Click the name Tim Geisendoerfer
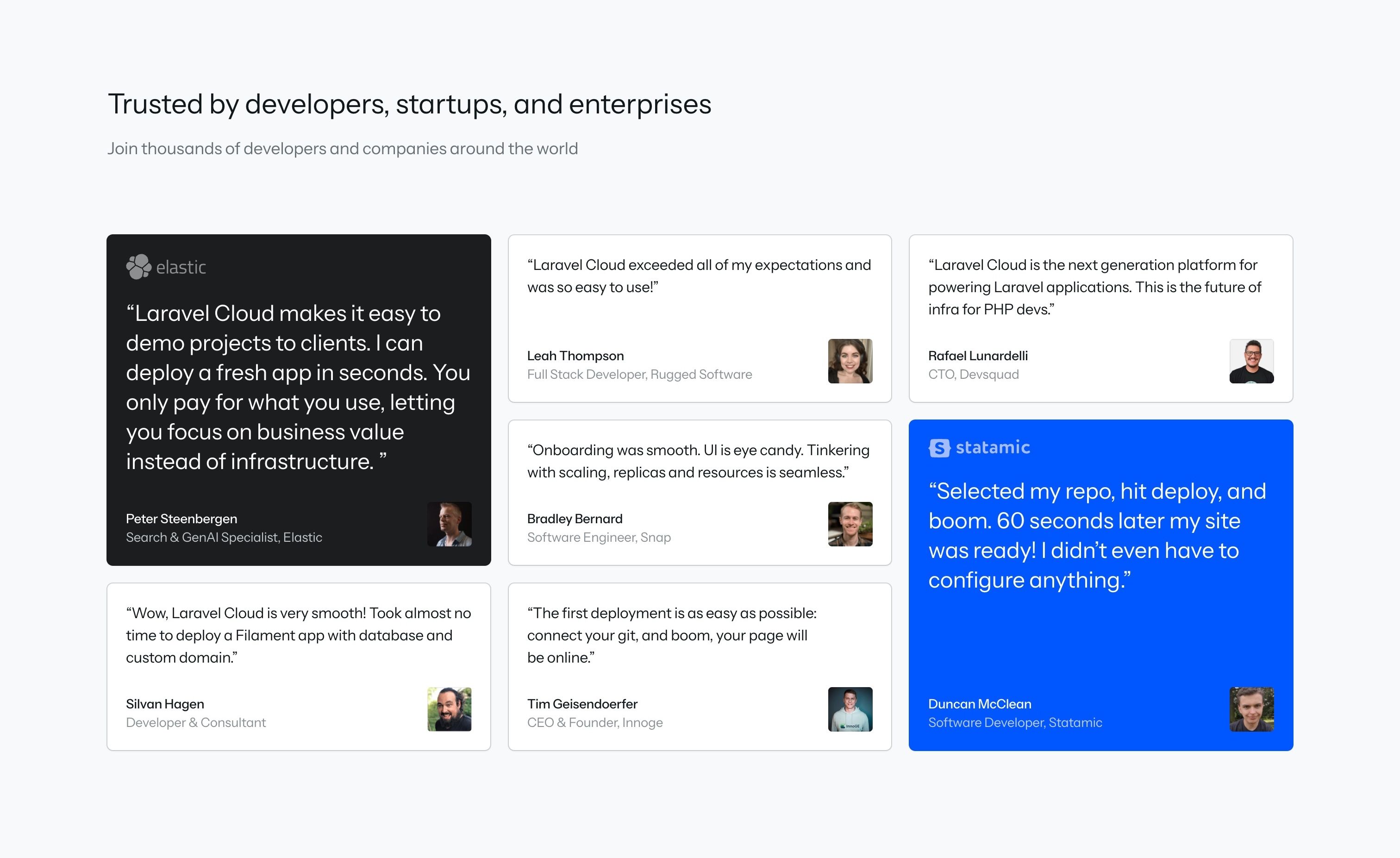This screenshot has height=858, width=1400. tap(582, 704)
